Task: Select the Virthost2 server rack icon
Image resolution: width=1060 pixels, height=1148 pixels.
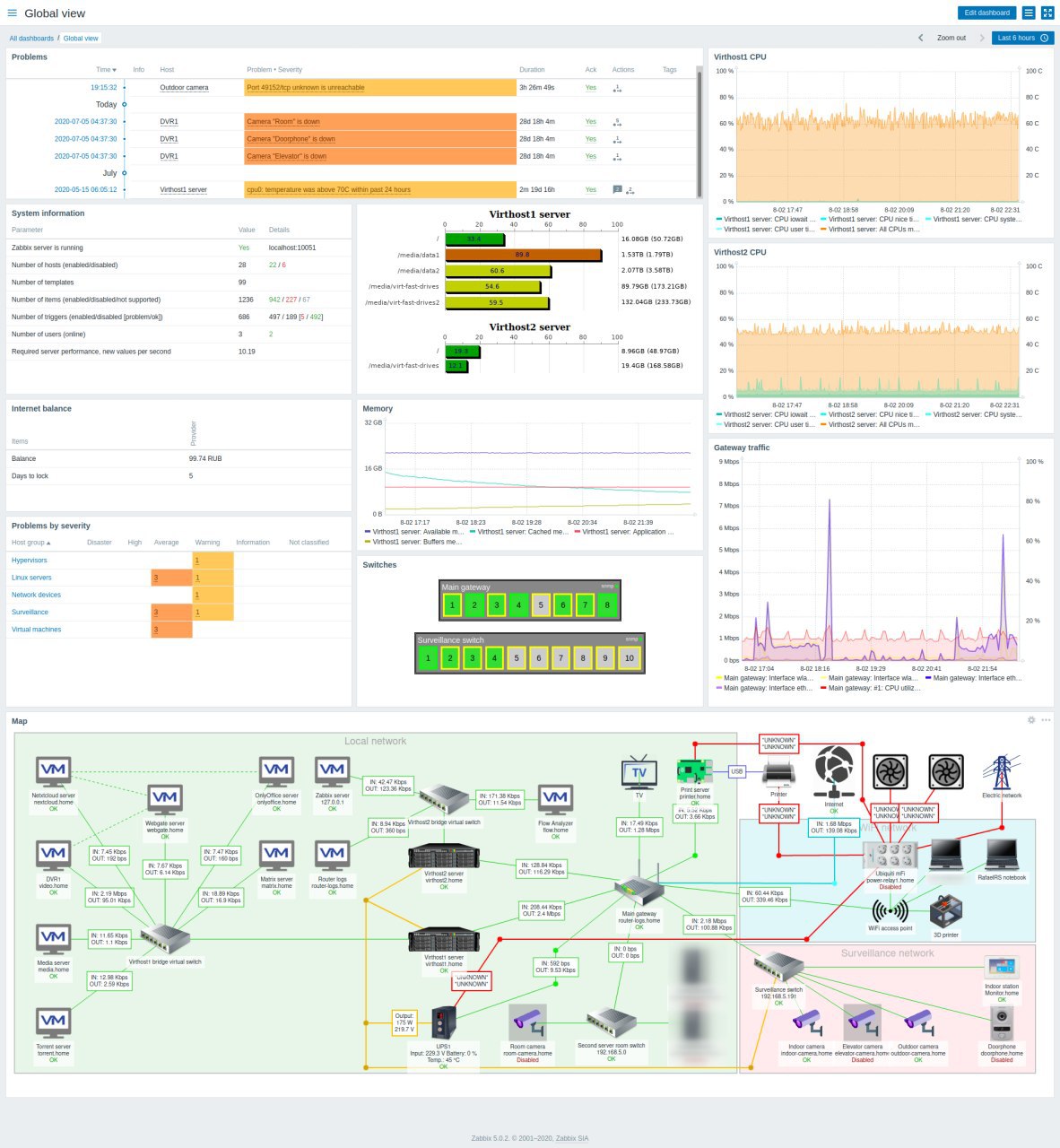Action: (444, 856)
